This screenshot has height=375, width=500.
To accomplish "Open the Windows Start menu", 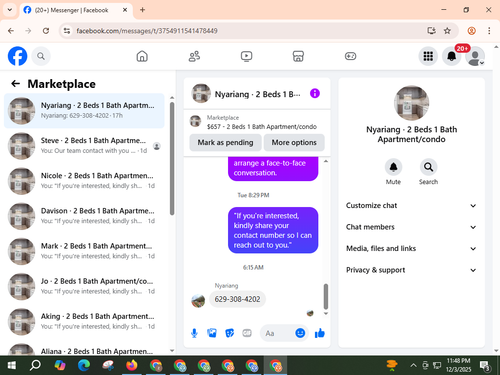I will (11, 366).
